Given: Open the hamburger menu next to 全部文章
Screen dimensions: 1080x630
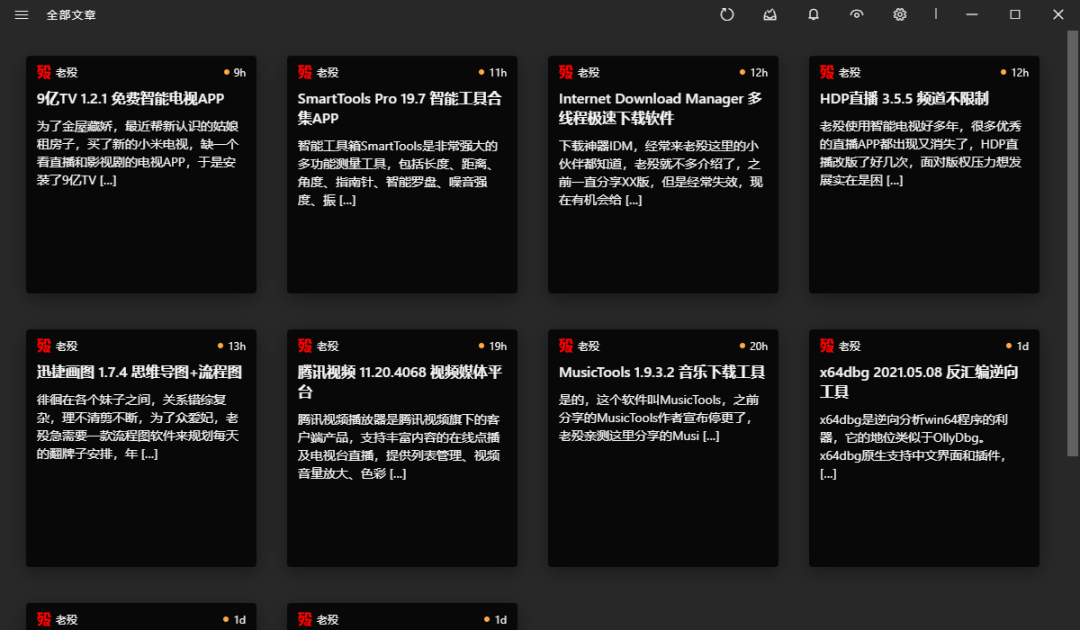Looking at the screenshot, I should coord(21,14).
